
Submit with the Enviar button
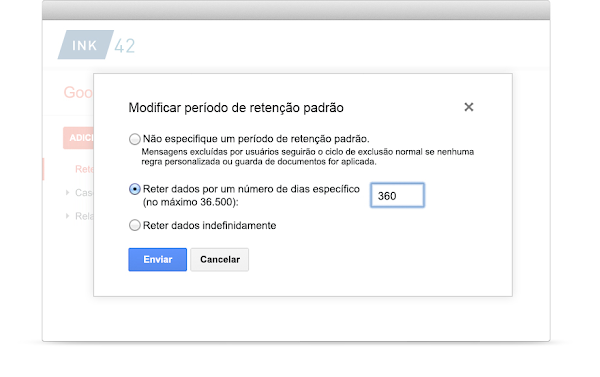click(x=158, y=259)
